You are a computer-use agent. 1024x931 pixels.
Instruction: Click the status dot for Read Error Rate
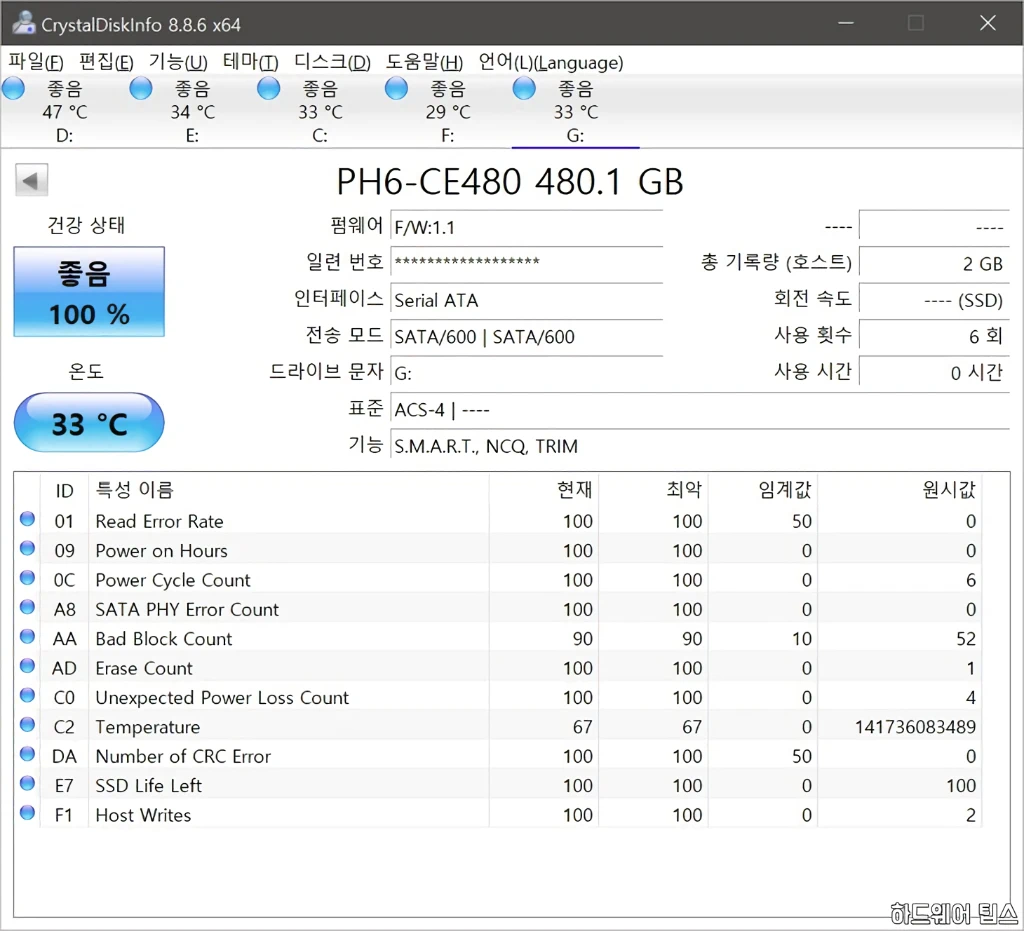[27, 519]
